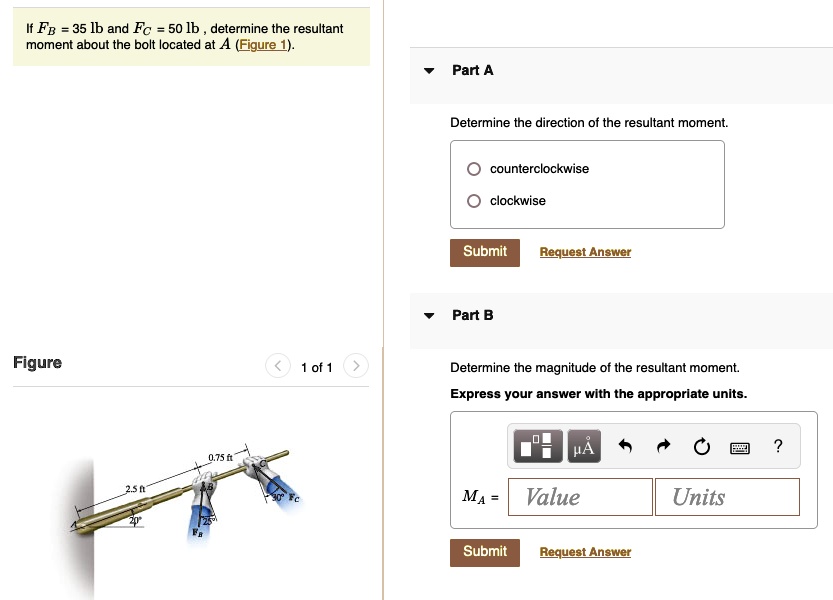Click Request Answer under Part B
Image resolution: width=833 pixels, height=600 pixels.
(585, 551)
